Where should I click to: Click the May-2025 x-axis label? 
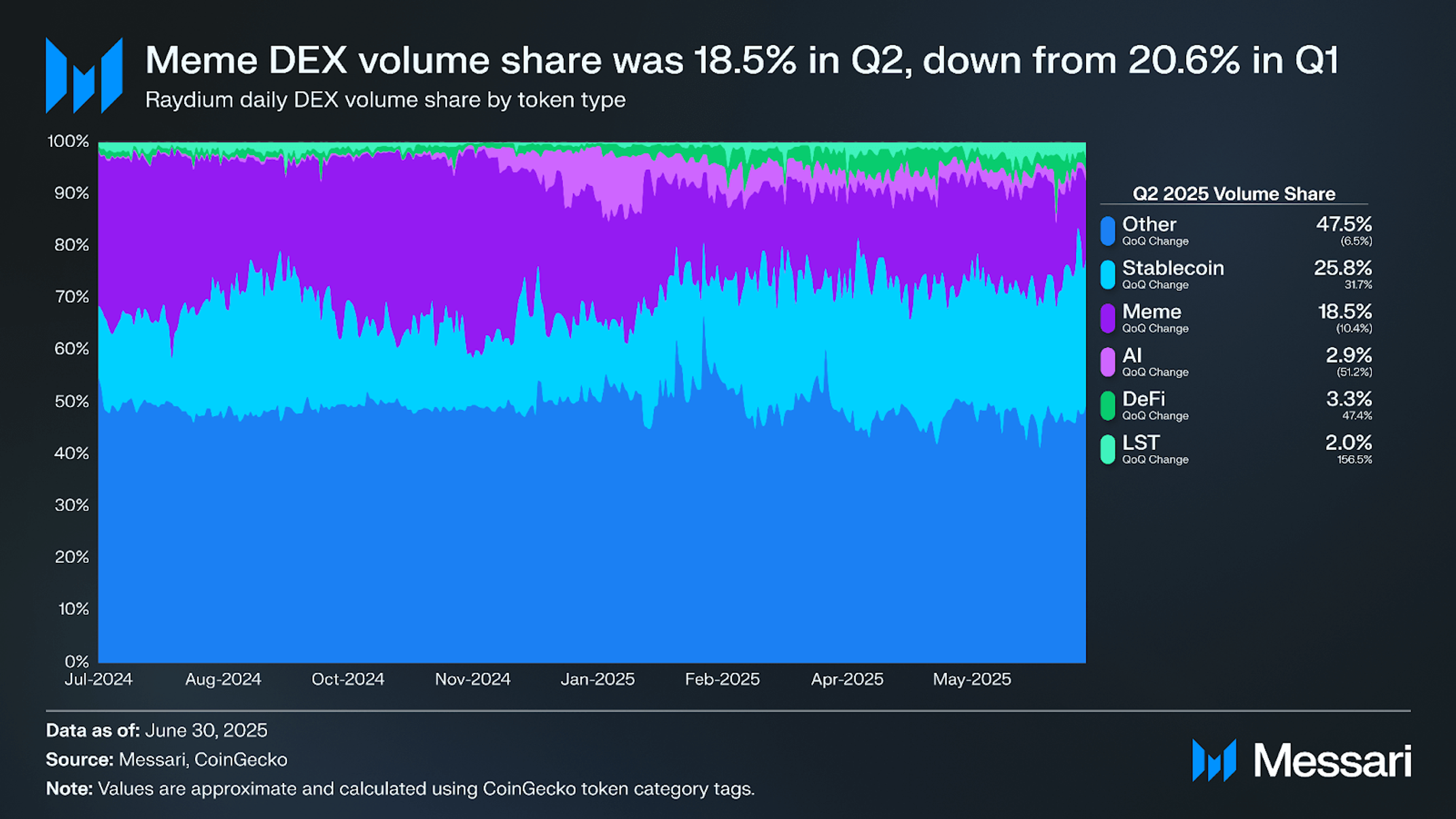(972, 679)
